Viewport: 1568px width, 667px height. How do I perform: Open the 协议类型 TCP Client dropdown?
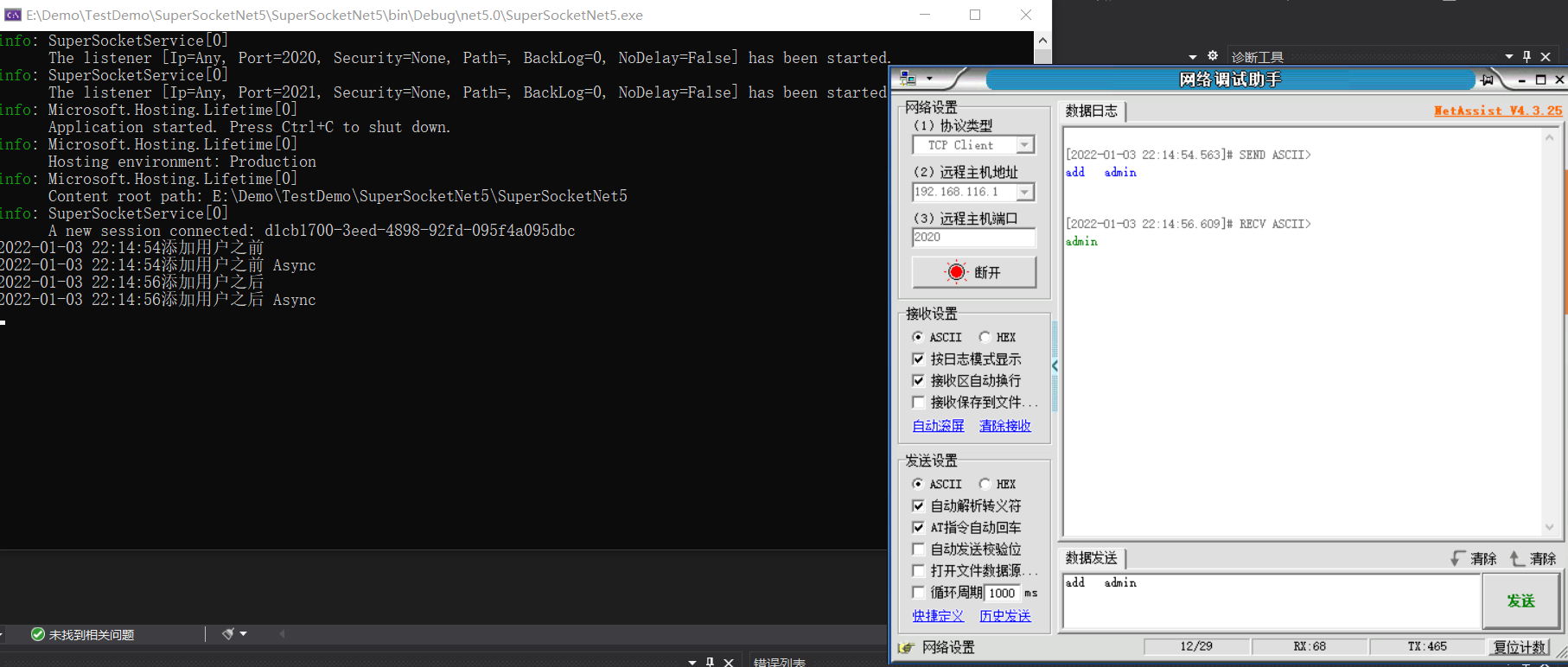pyautogui.click(x=1024, y=145)
